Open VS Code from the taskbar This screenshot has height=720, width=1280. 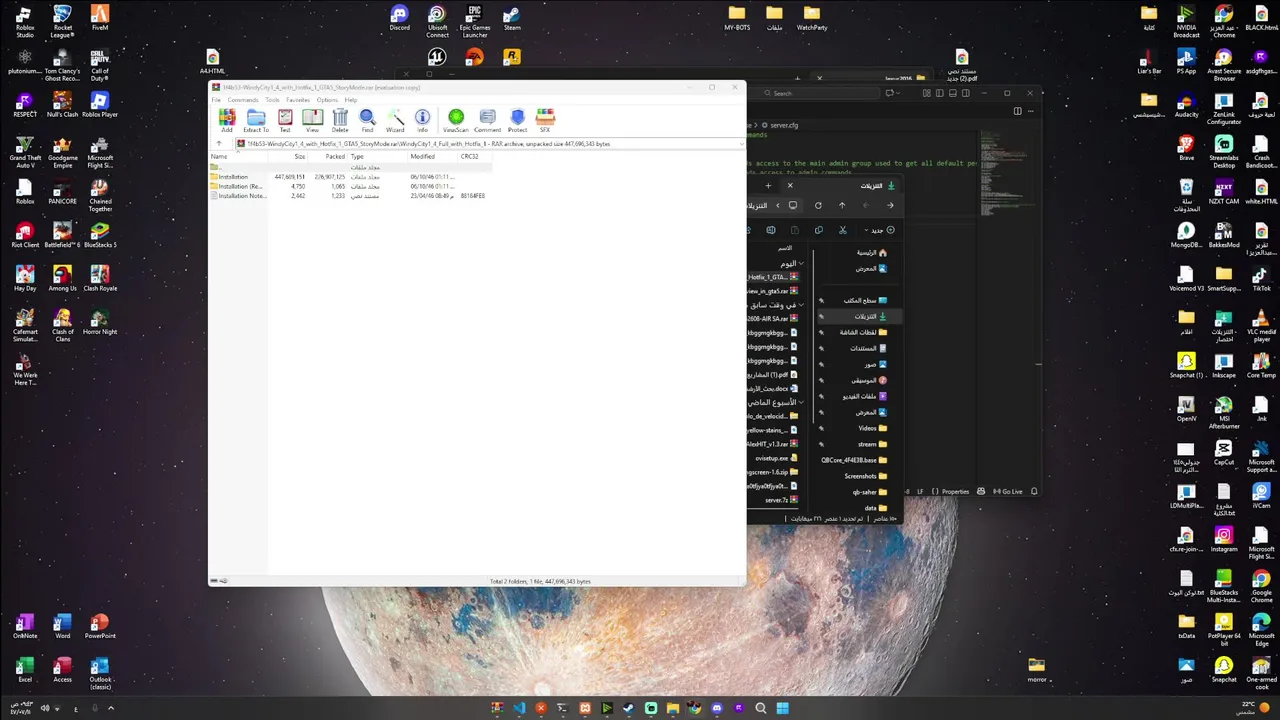[519, 708]
